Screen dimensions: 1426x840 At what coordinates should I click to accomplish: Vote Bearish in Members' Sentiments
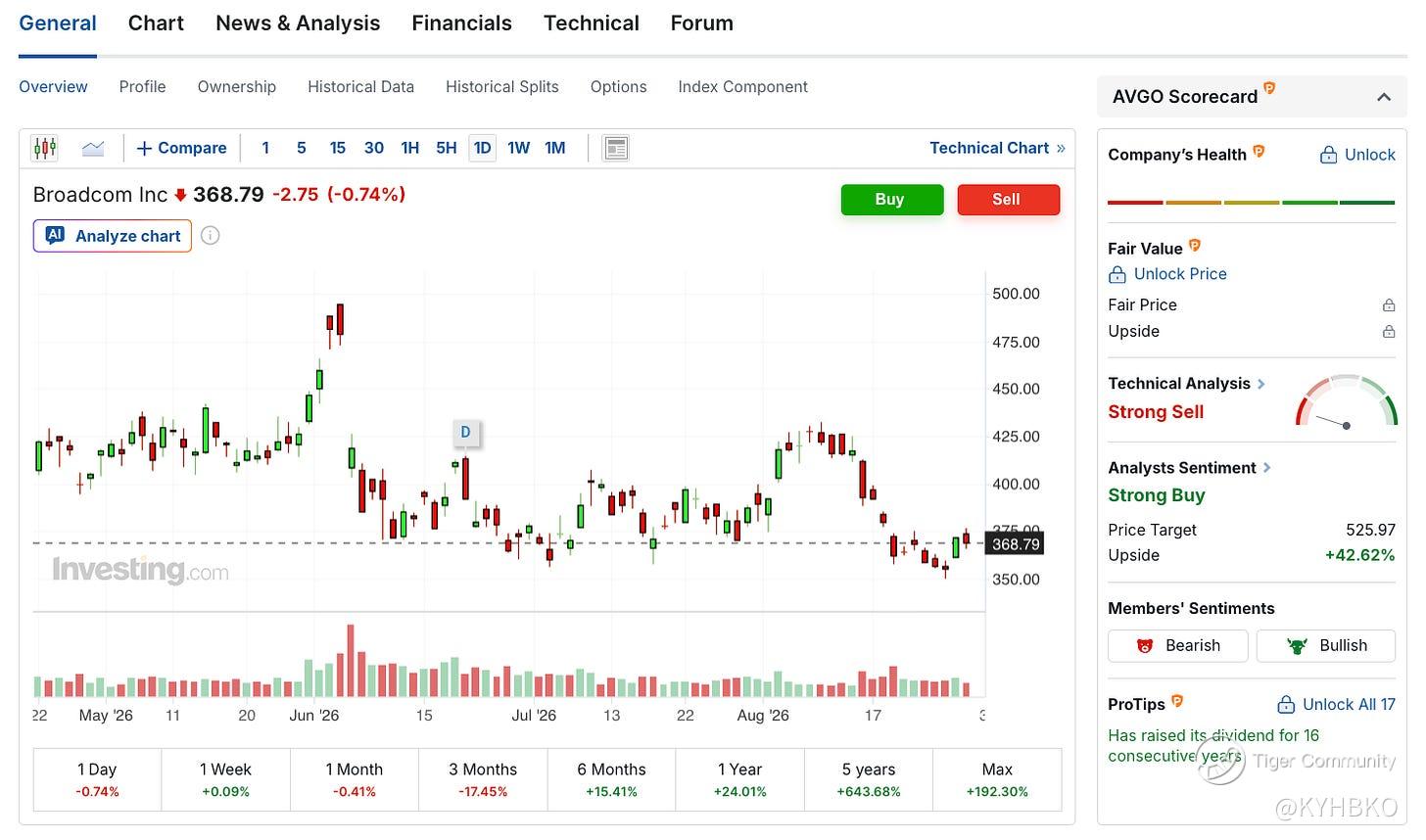click(1178, 646)
